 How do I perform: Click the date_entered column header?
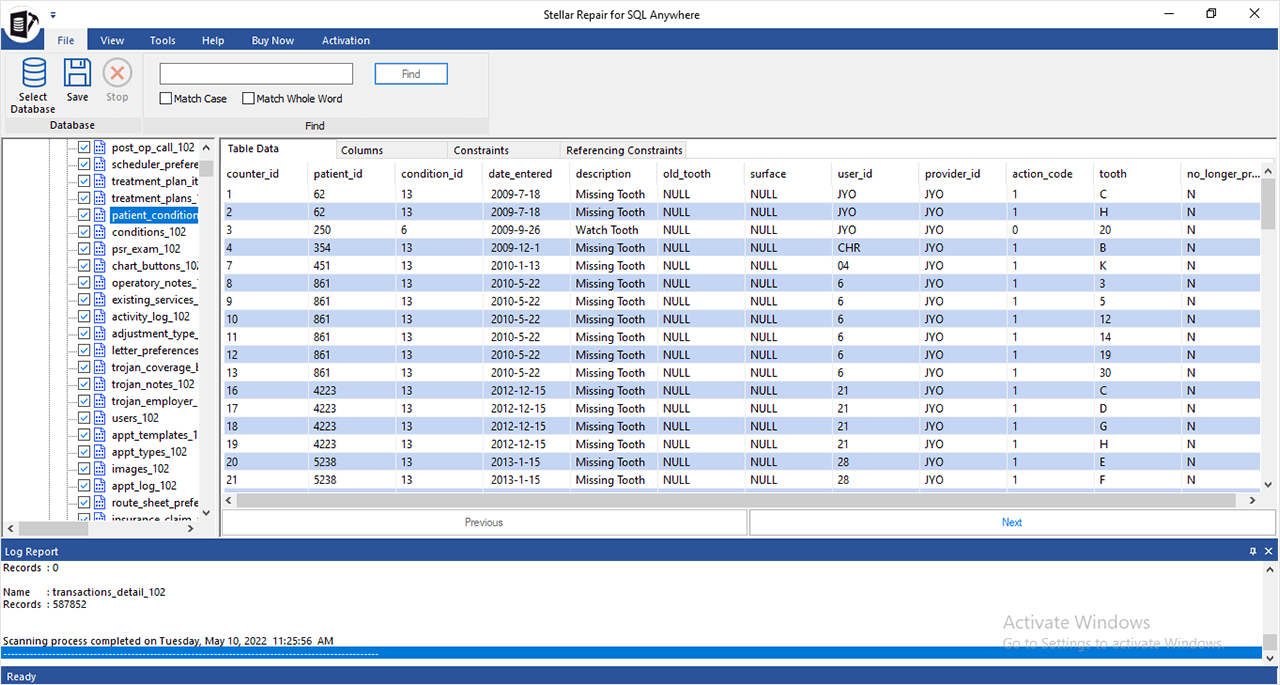point(520,173)
